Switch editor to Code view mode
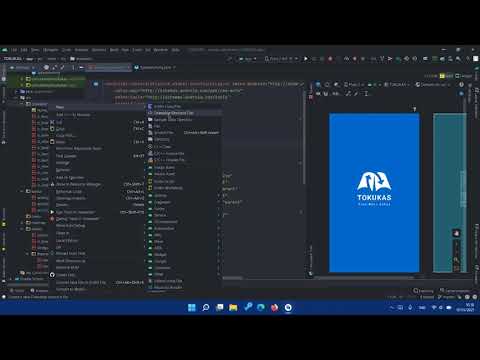Viewport: 480px width, 360px height. tap(431, 76)
